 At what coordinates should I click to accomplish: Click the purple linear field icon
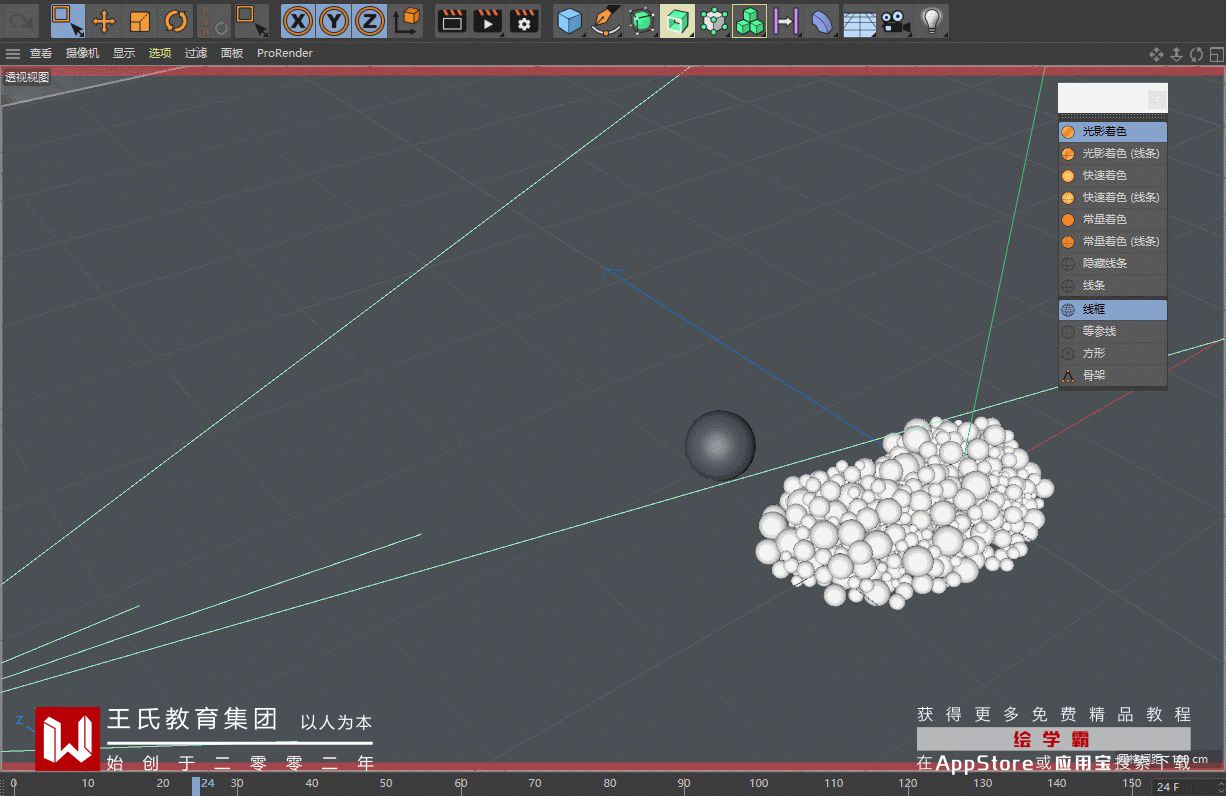tap(786, 21)
